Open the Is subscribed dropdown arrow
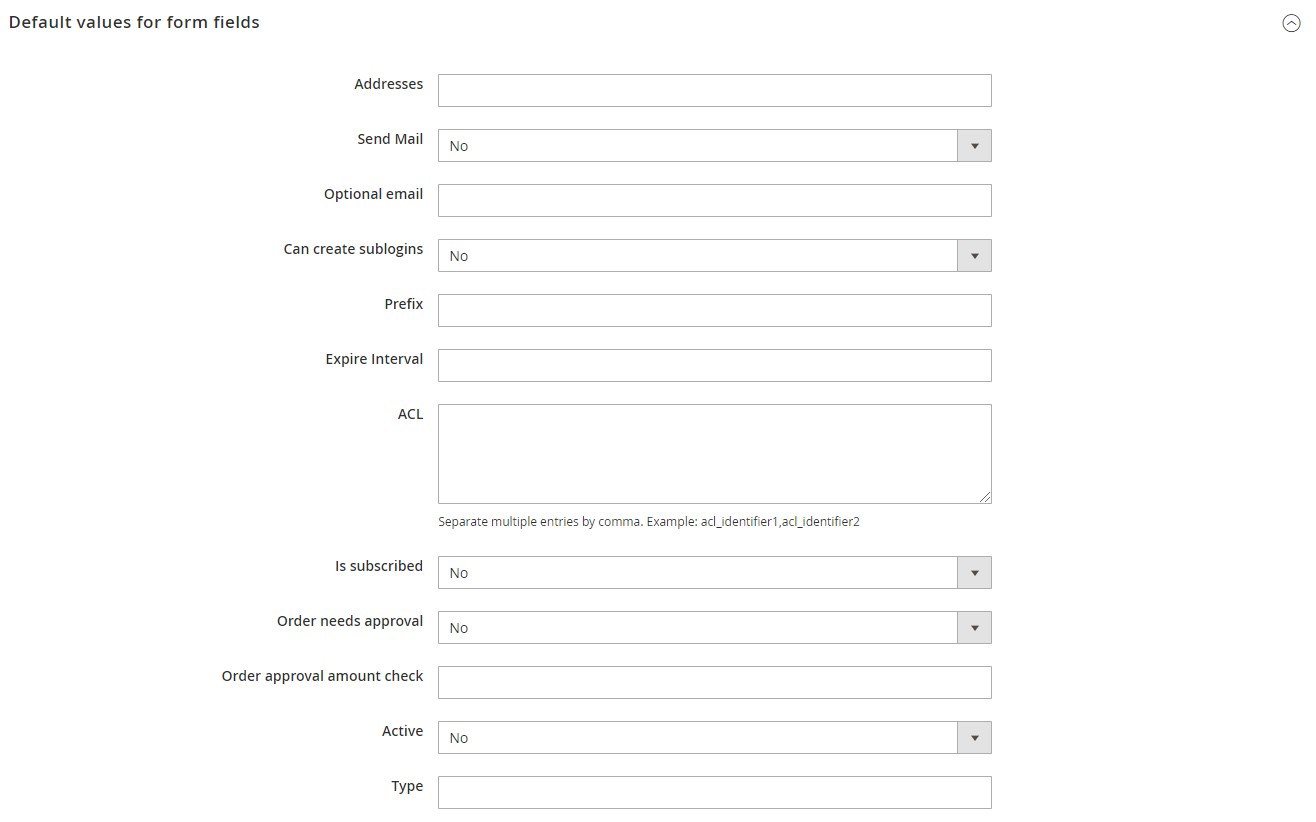The height and width of the screenshot is (822, 1316). pos(974,573)
